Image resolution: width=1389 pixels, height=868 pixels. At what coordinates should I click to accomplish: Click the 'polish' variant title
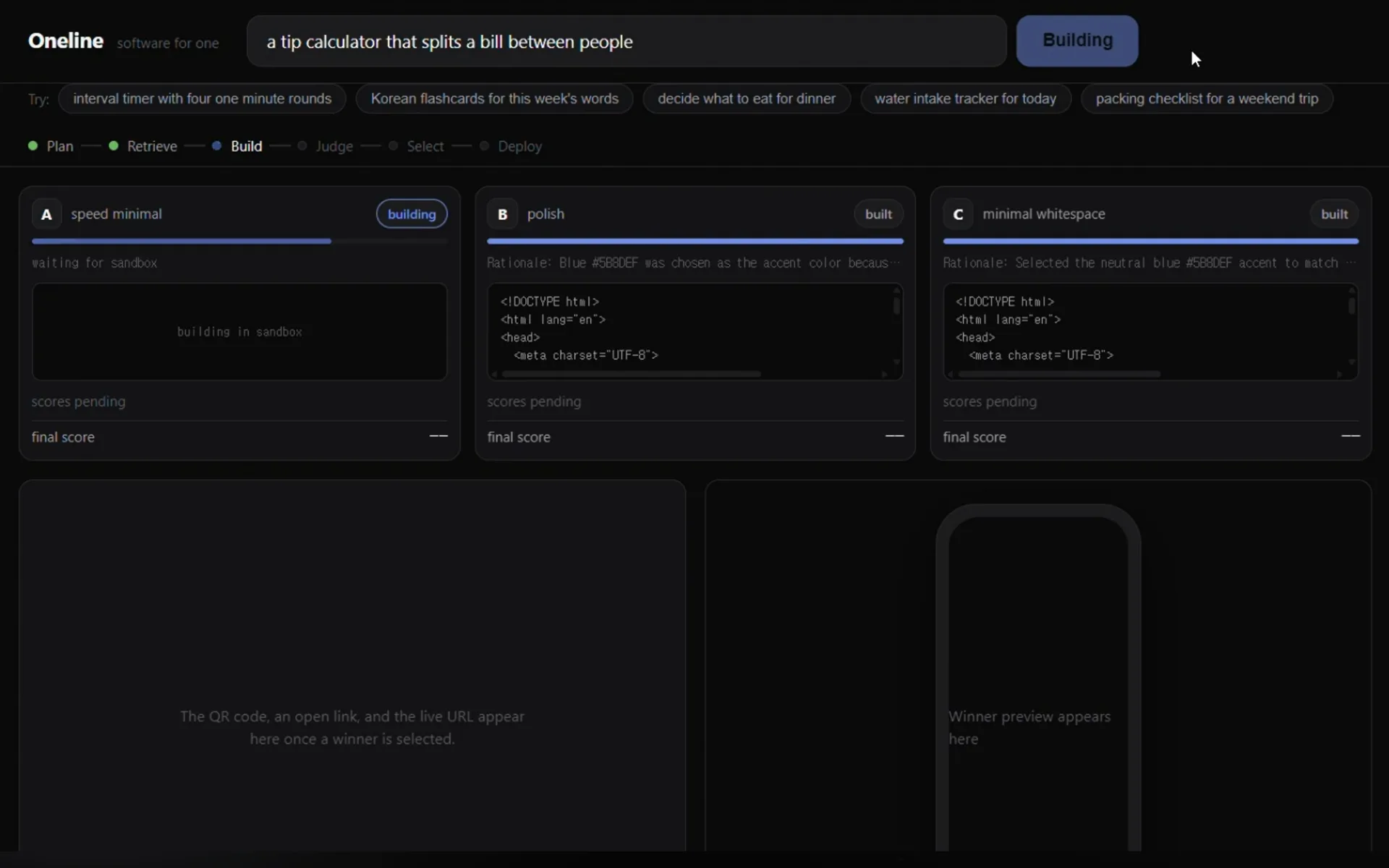(545, 214)
